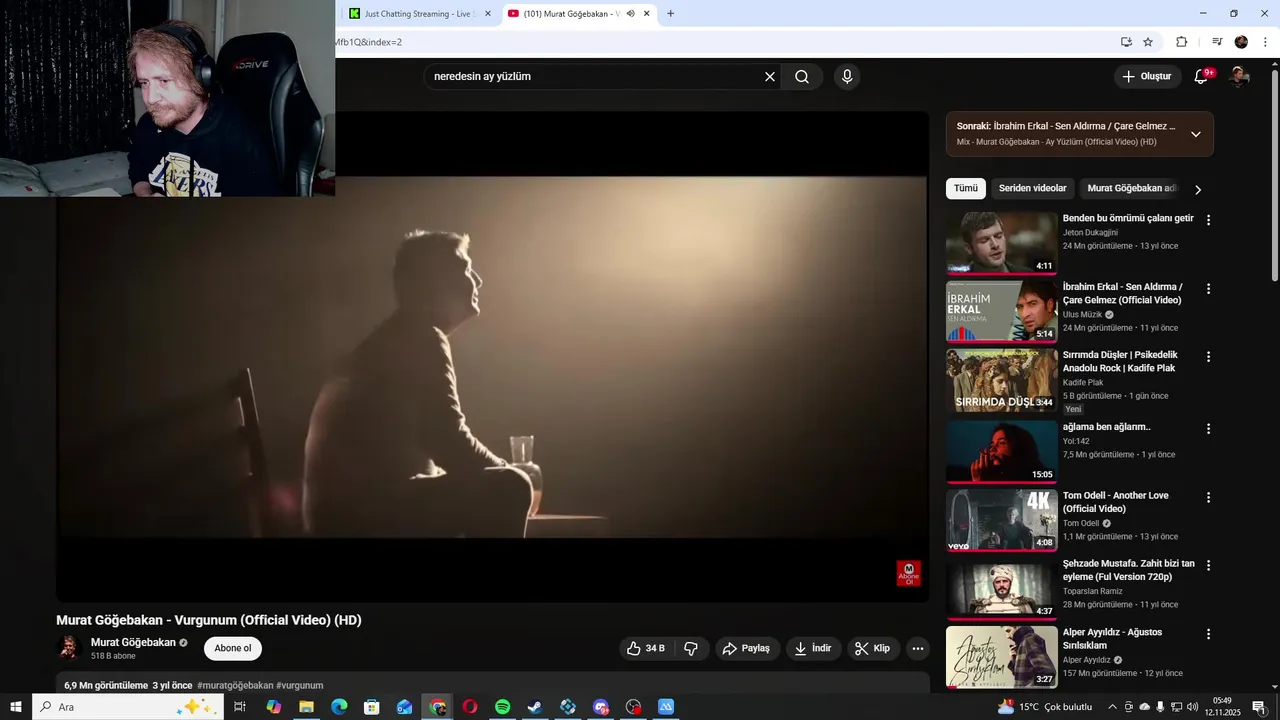Open Task View in the taskbar

(x=240, y=707)
